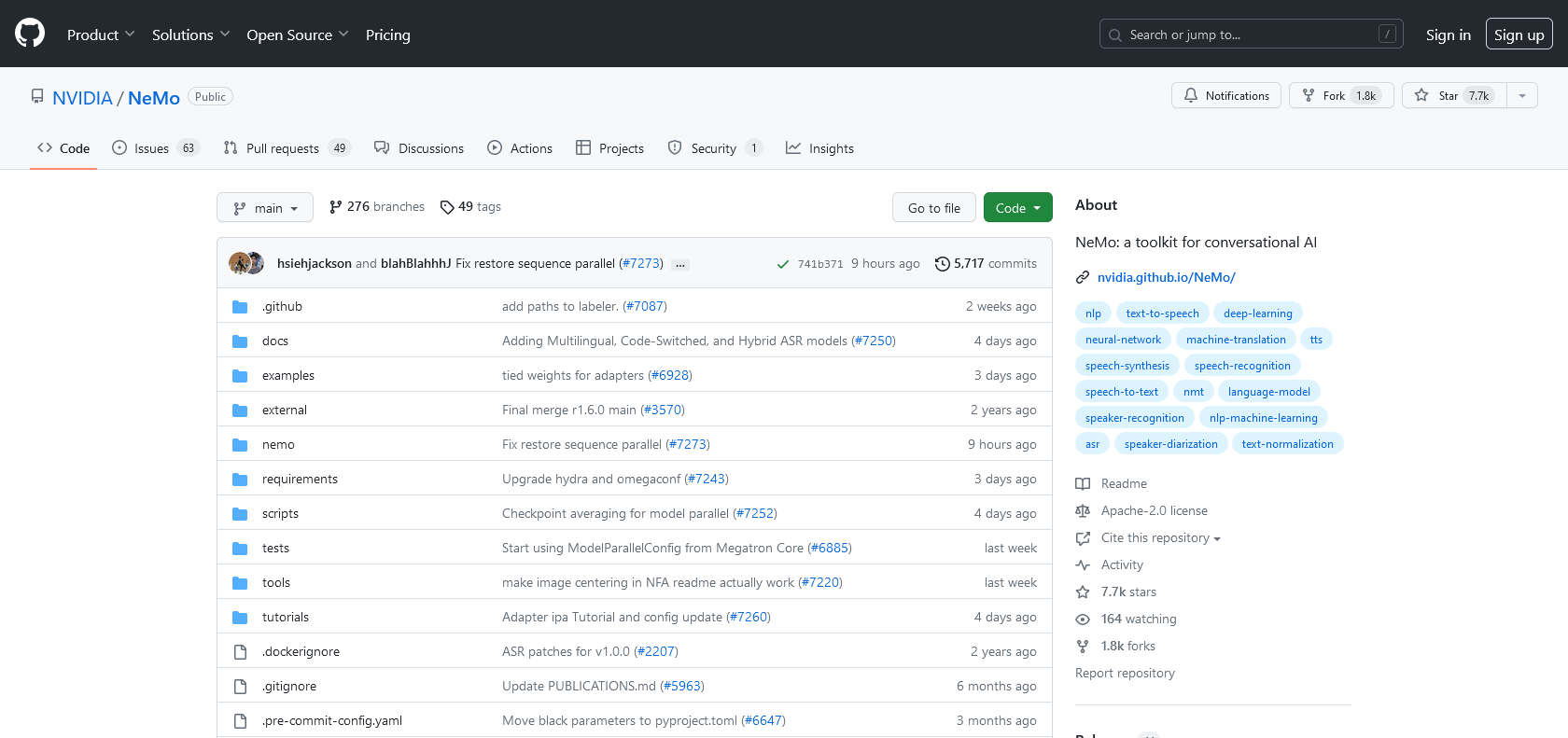Click the Notifications button

coord(1226,95)
